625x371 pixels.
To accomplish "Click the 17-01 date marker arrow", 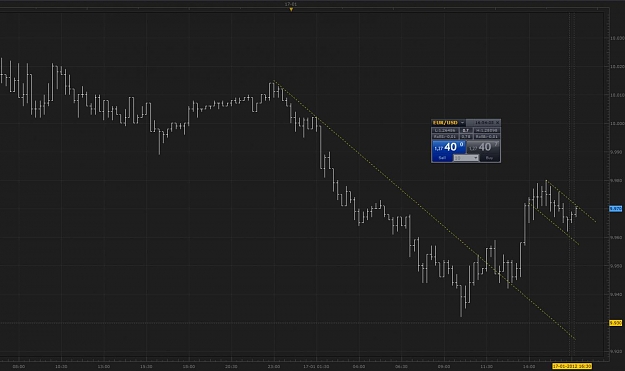I will click(291, 10).
